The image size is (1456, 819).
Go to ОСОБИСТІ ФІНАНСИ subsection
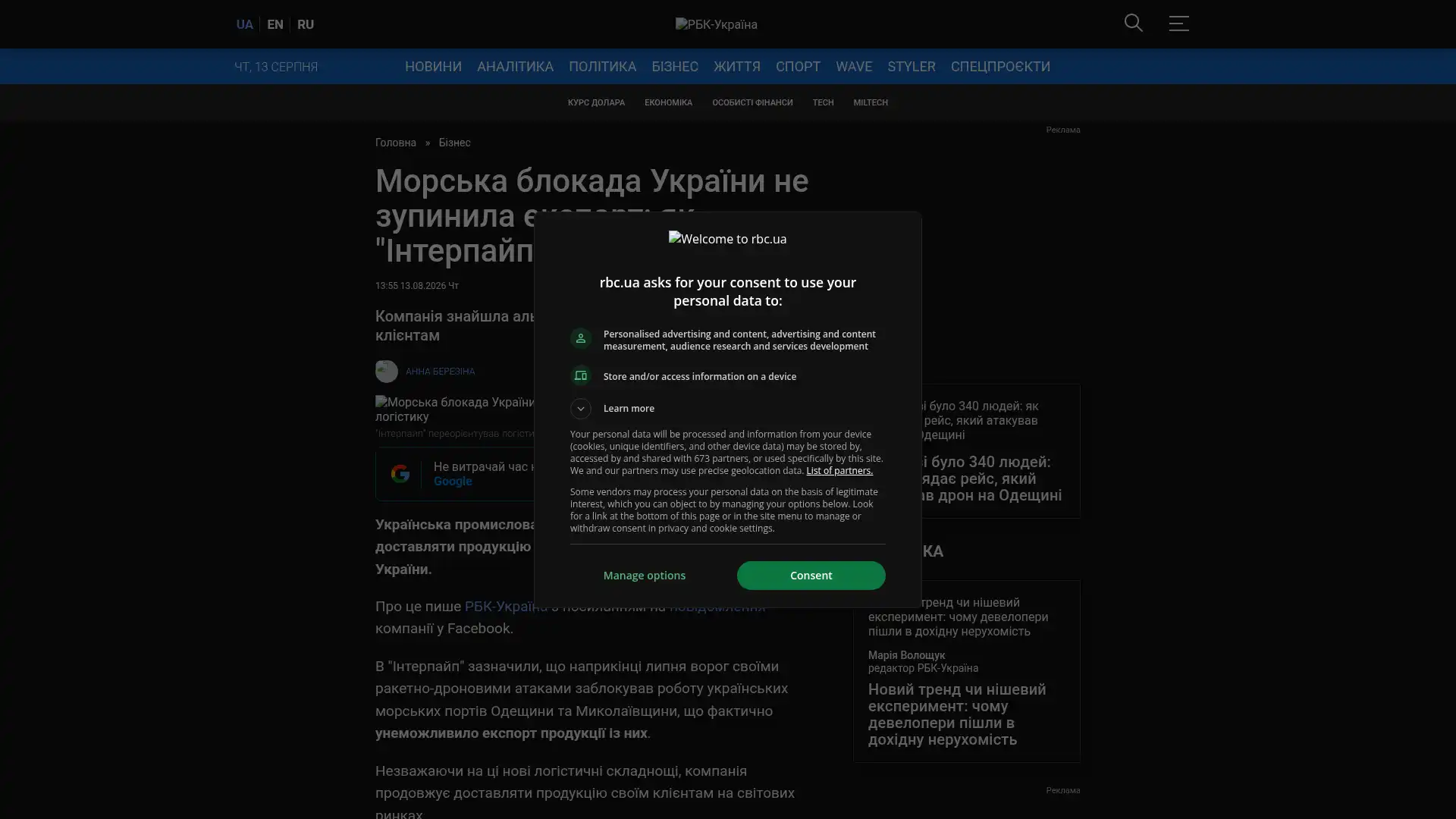(752, 102)
